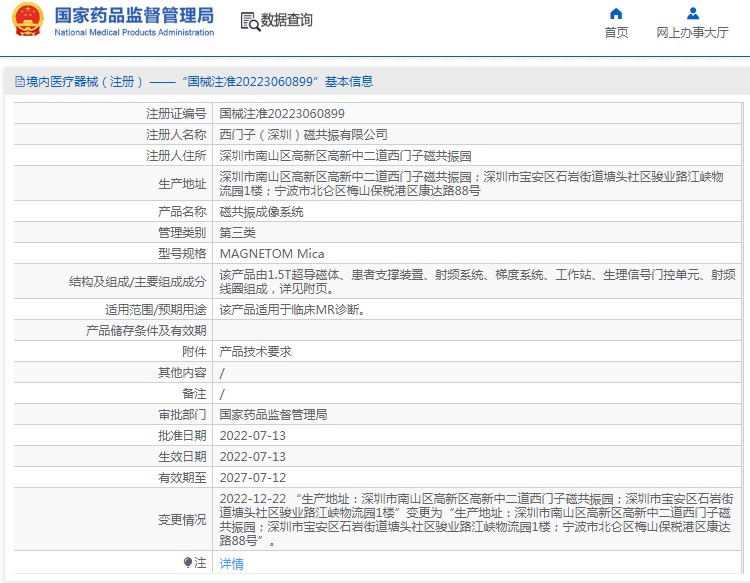Screen dimensions: 750x583
Task: Click product name value 磁共振成像系统
Action: tap(261, 212)
